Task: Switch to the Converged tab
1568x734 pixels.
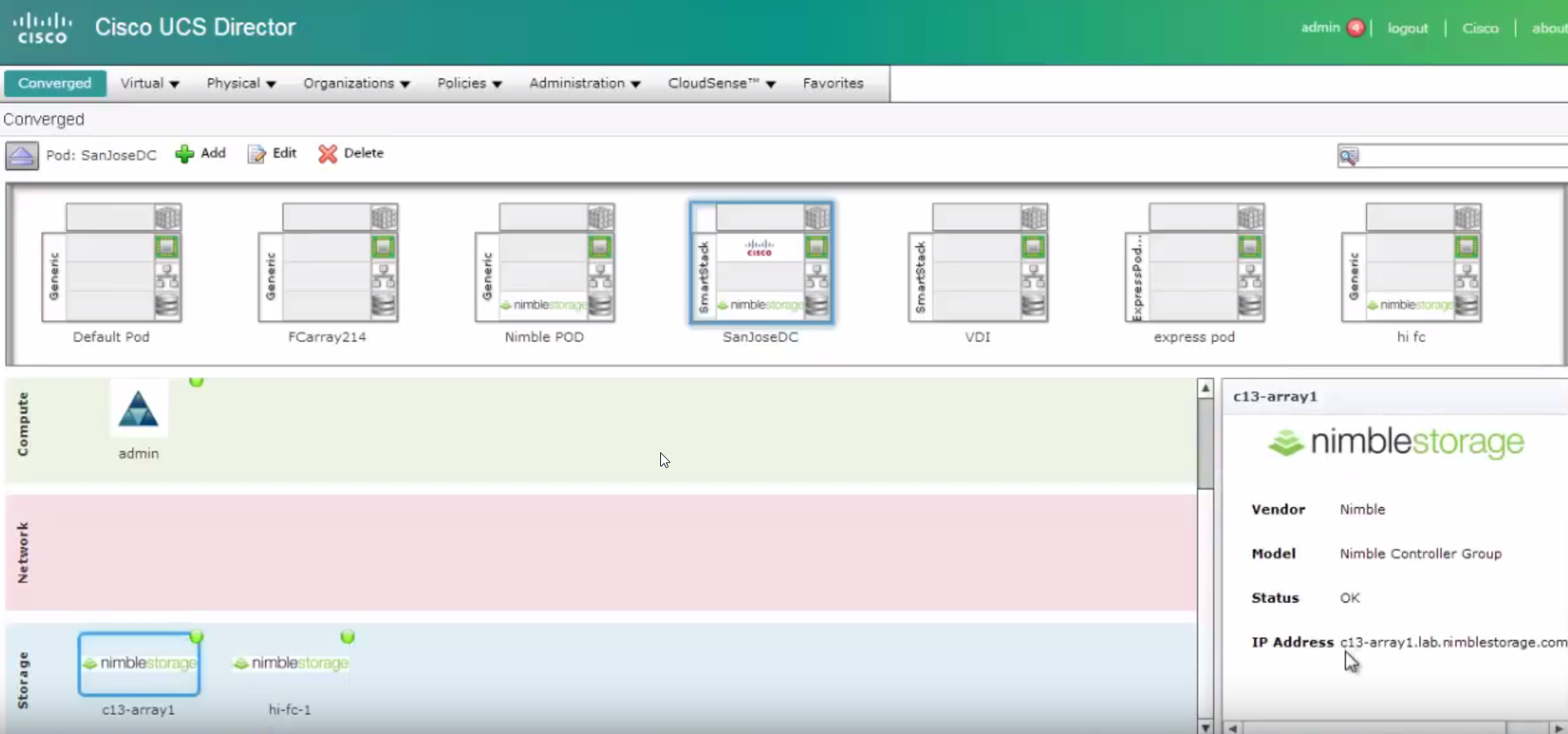Action: point(55,84)
